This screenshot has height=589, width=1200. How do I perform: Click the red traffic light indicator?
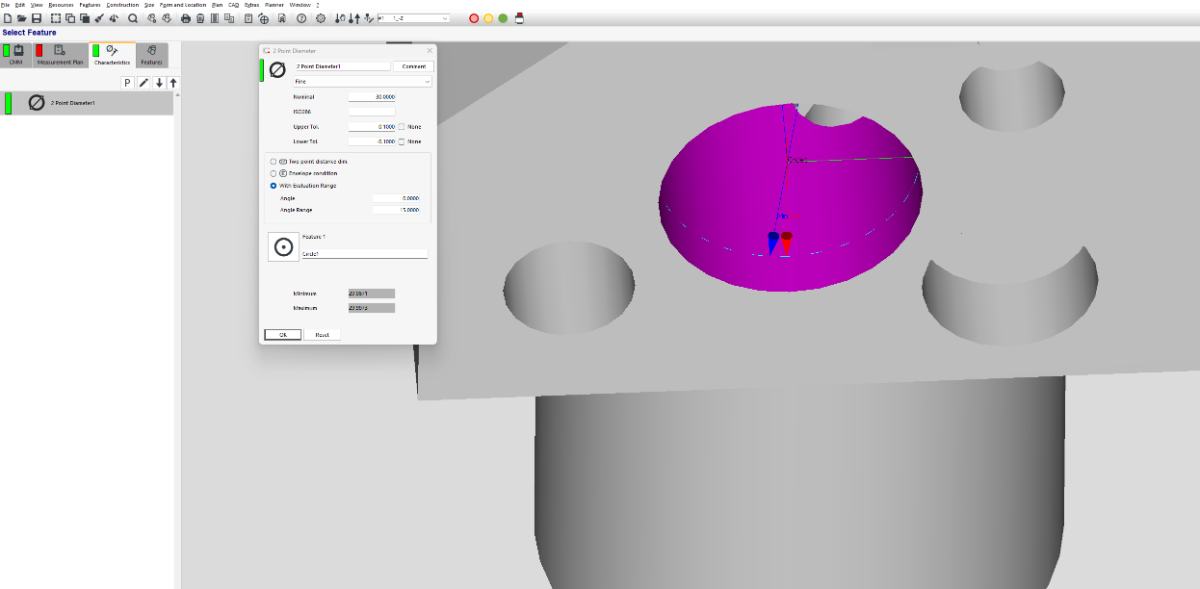(x=474, y=18)
